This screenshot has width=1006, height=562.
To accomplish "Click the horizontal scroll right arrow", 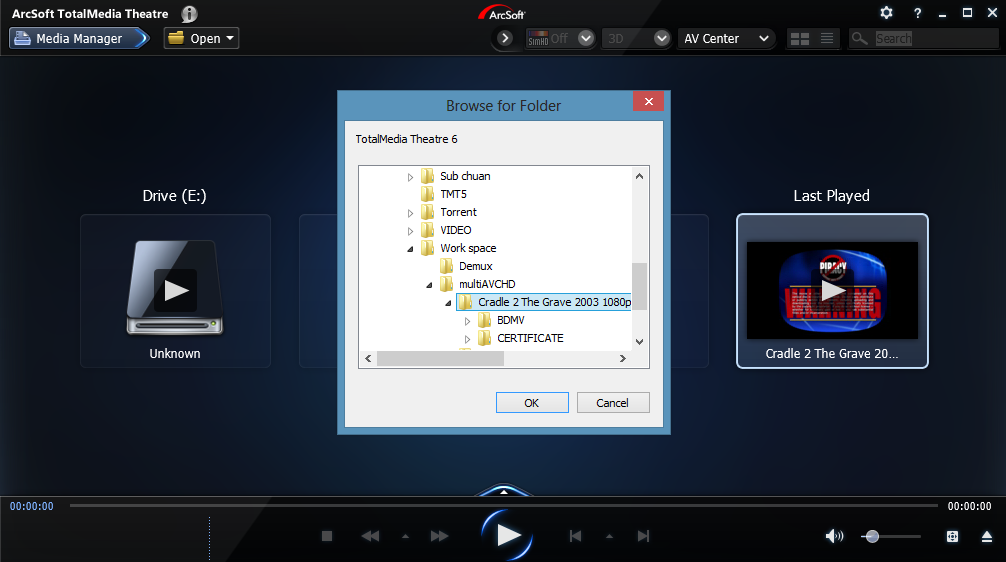I will click(x=622, y=359).
